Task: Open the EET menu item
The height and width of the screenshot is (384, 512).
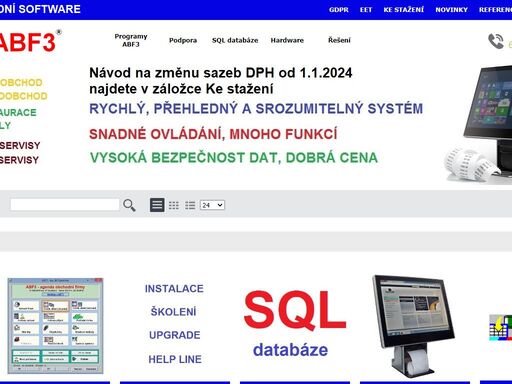Action: click(x=366, y=10)
